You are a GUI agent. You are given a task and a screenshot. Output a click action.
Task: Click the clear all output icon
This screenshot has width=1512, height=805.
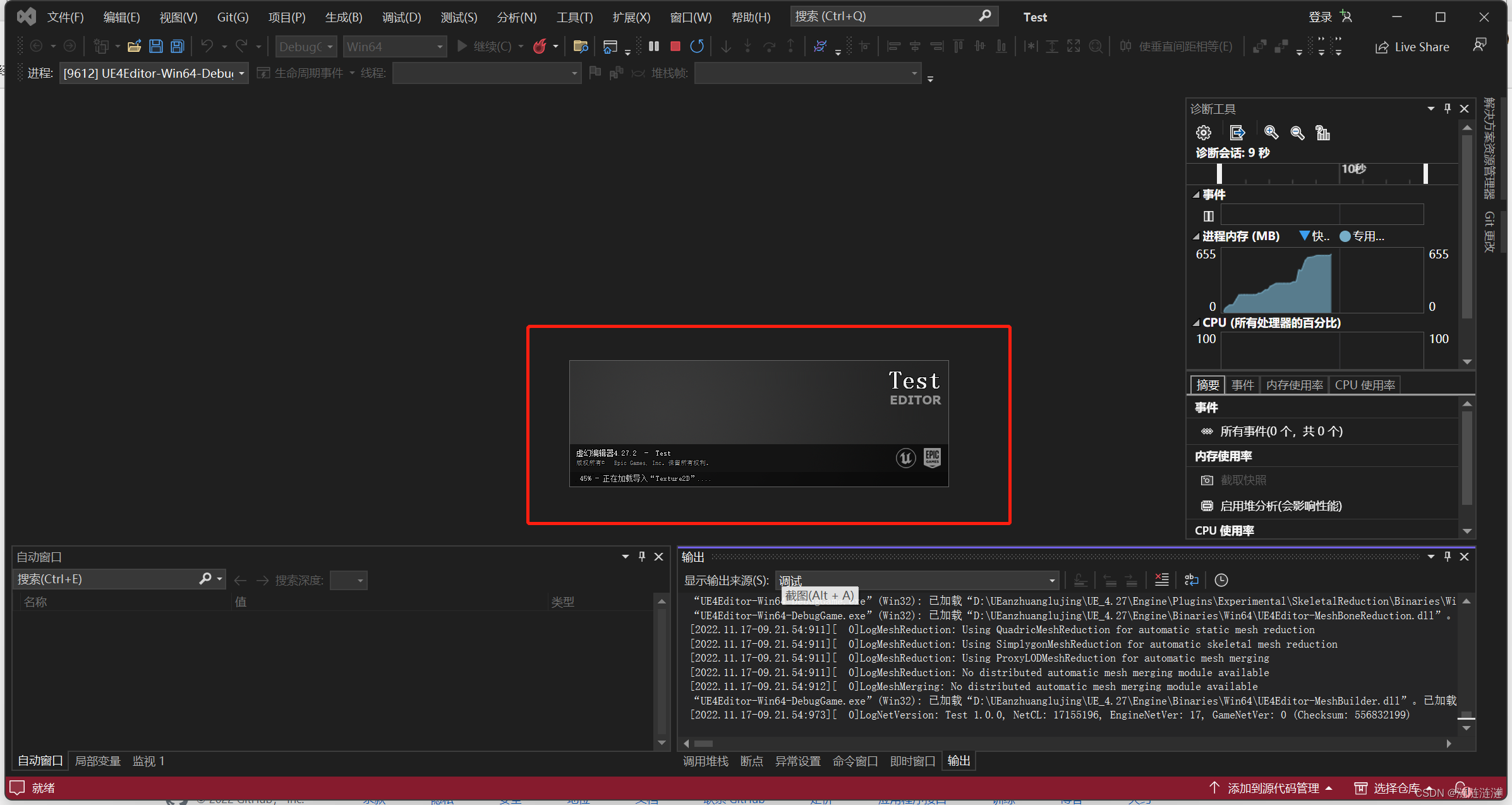1161,580
